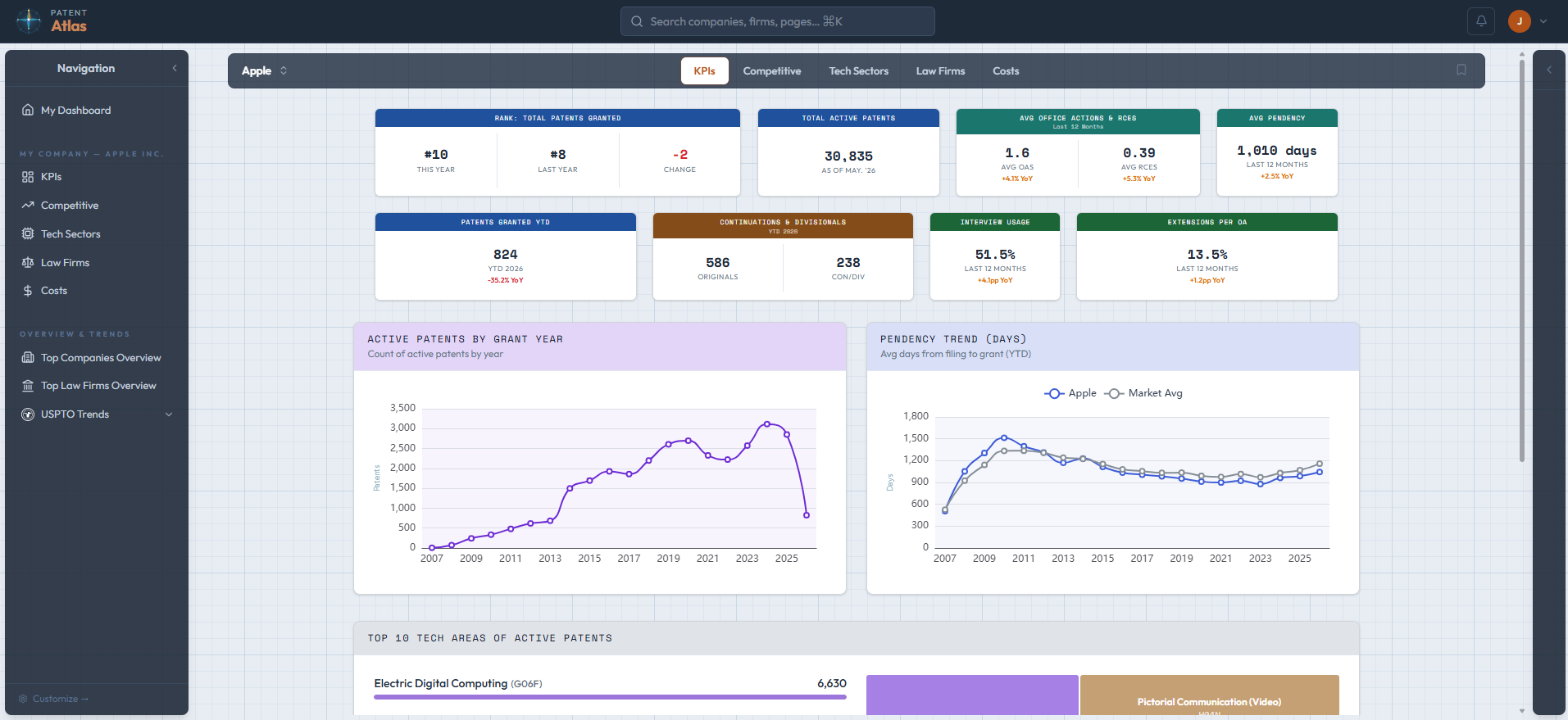Screen dimensions: 1568x720
Task: Click the KPIs grid icon in sidebar
Action: coord(28,177)
